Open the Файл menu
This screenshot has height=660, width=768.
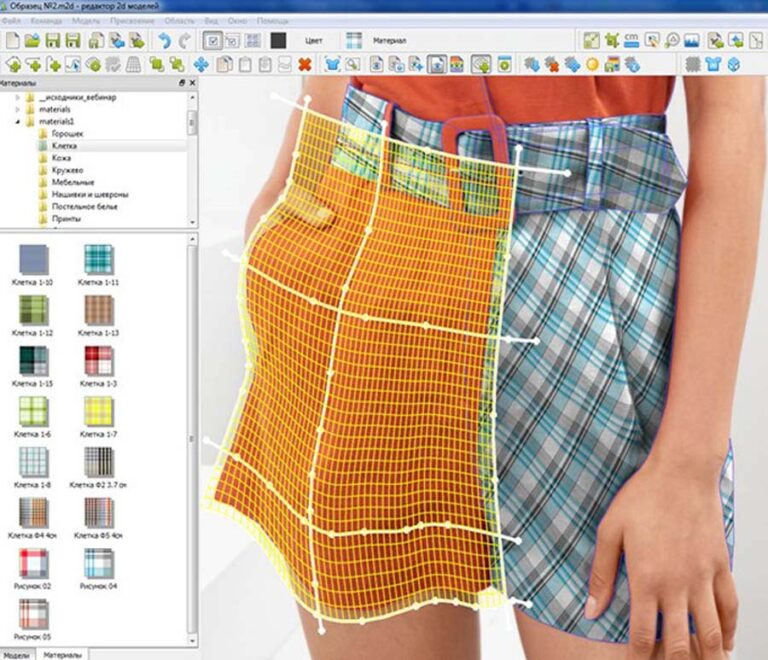pyautogui.click(x=11, y=21)
